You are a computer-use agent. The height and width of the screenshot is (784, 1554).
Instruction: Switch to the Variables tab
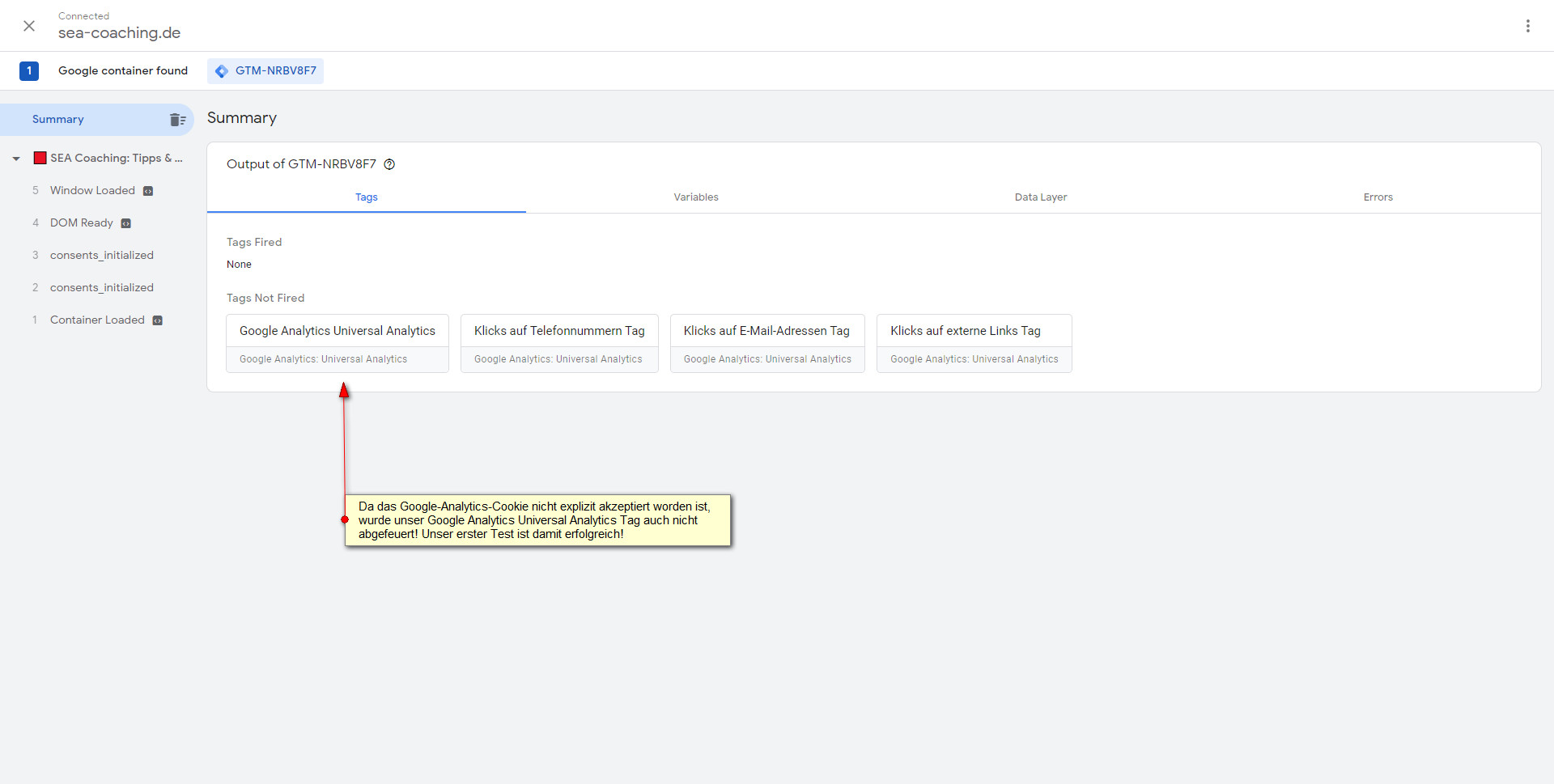coord(696,197)
